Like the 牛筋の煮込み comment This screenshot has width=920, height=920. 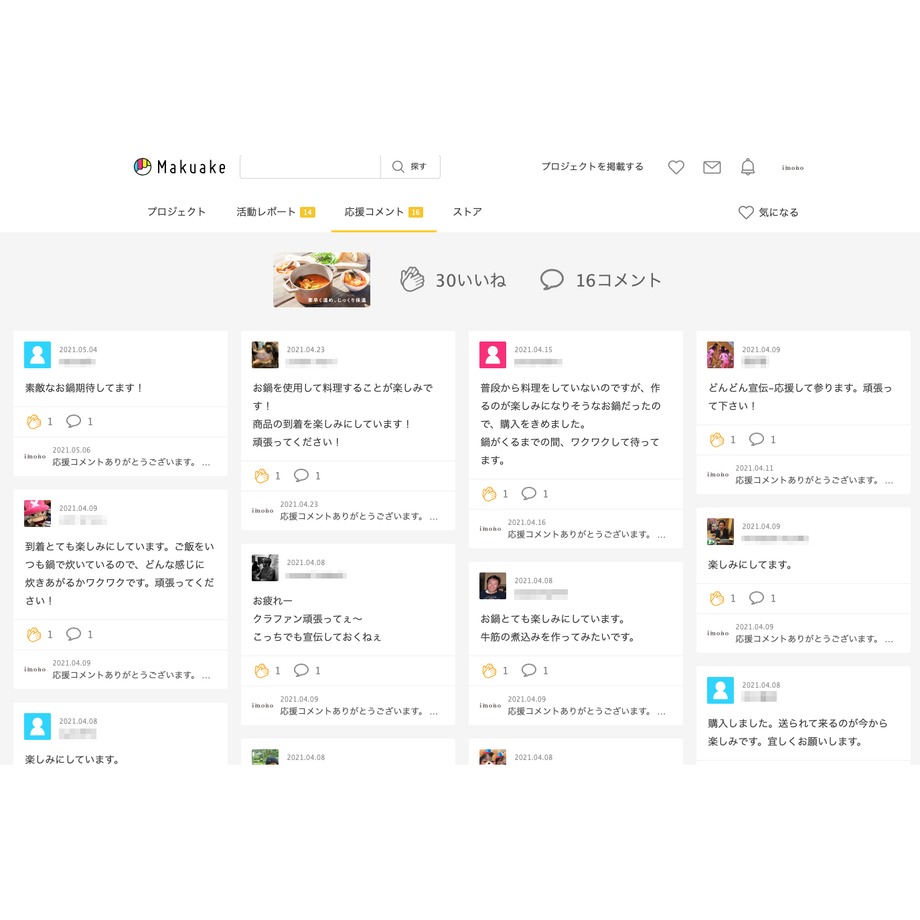click(489, 671)
